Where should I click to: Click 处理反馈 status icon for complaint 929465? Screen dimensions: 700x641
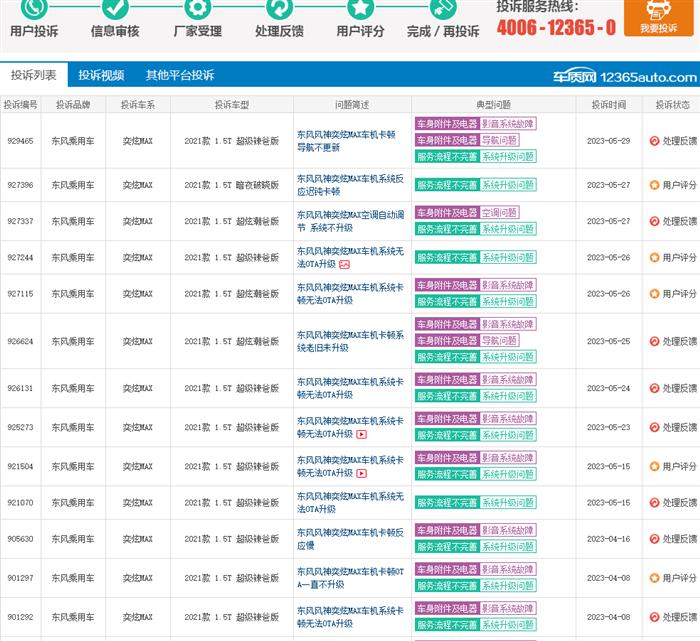[x=654, y=141]
